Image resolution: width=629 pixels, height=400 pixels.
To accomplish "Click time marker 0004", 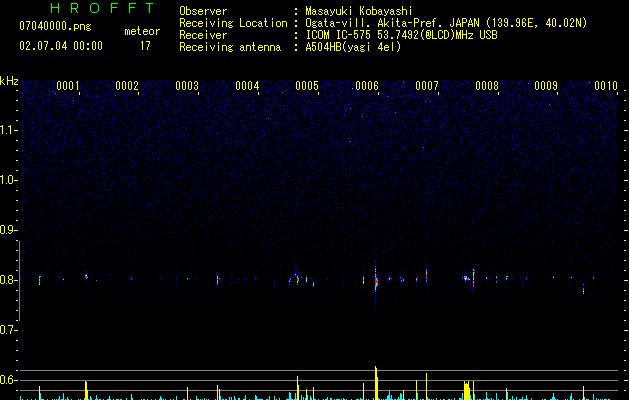I will [247, 86].
